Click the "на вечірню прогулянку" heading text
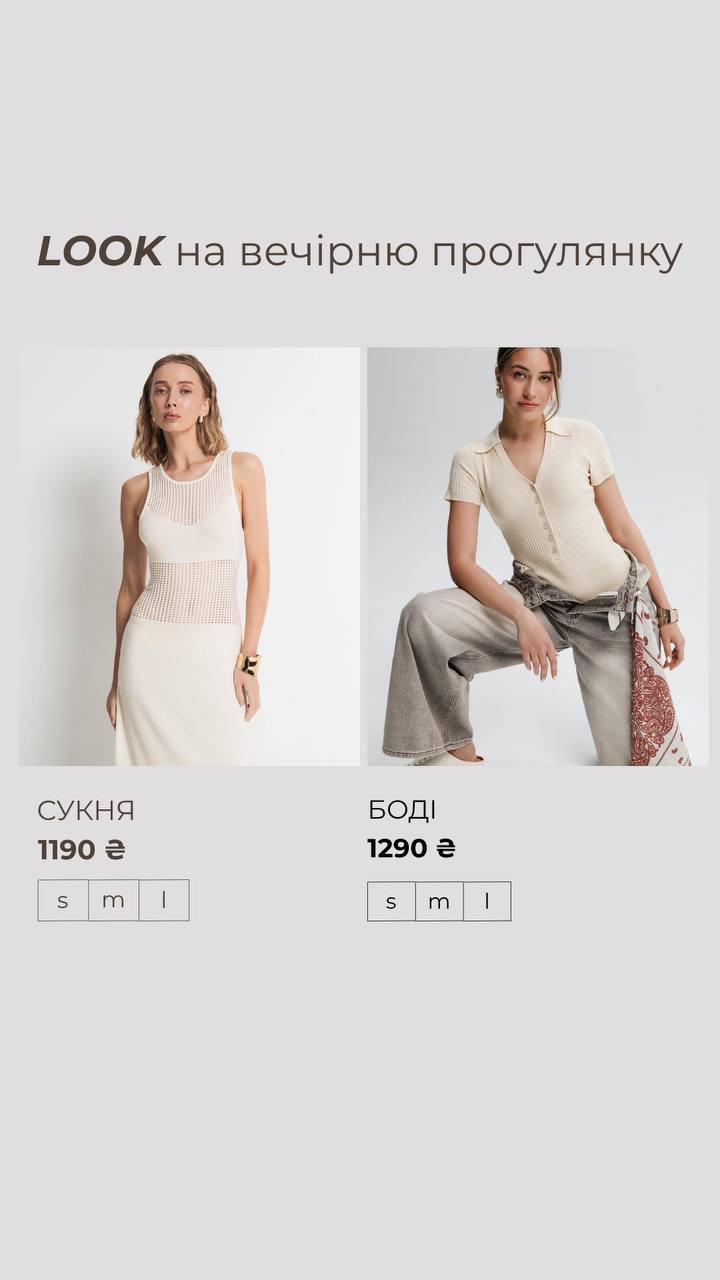The width and height of the screenshot is (720, 1280). click(429, 253)
